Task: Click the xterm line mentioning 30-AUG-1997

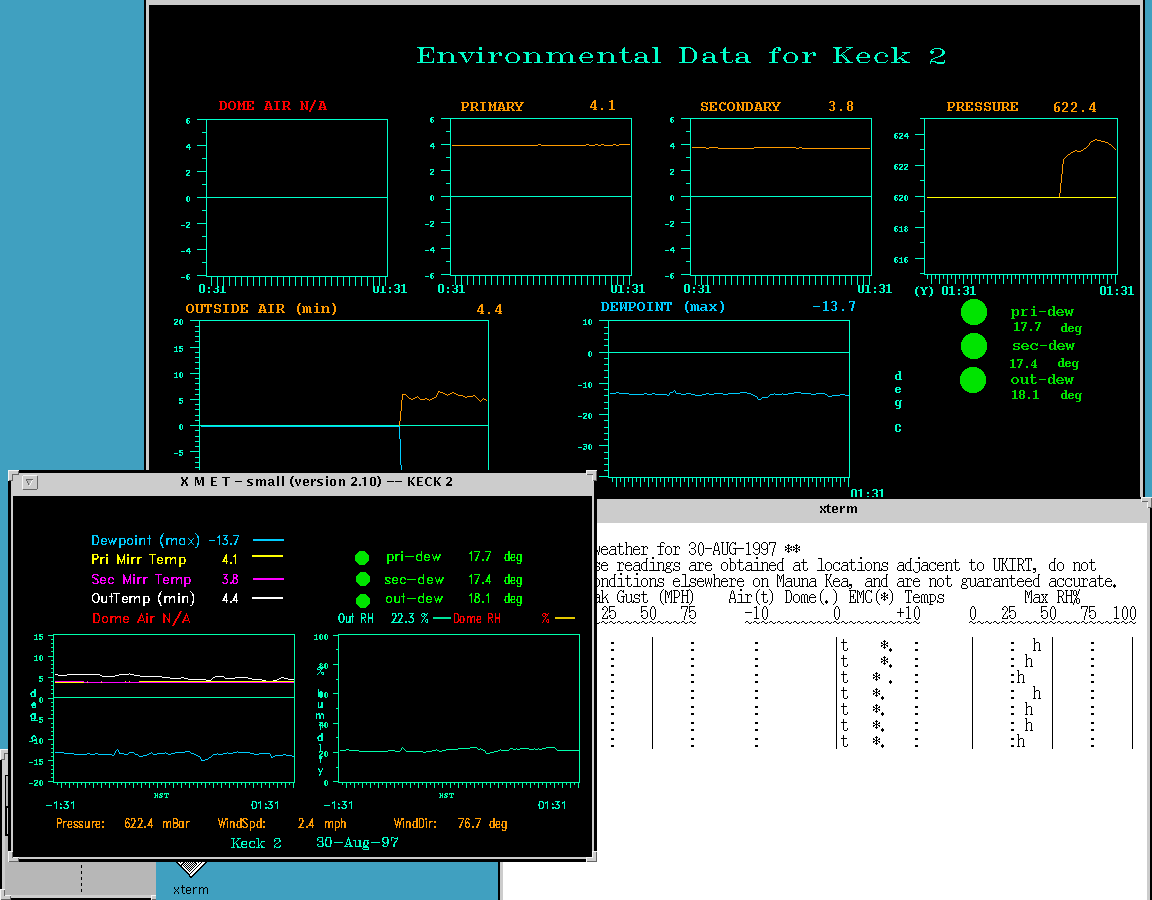Action: [x=698, y=550]
